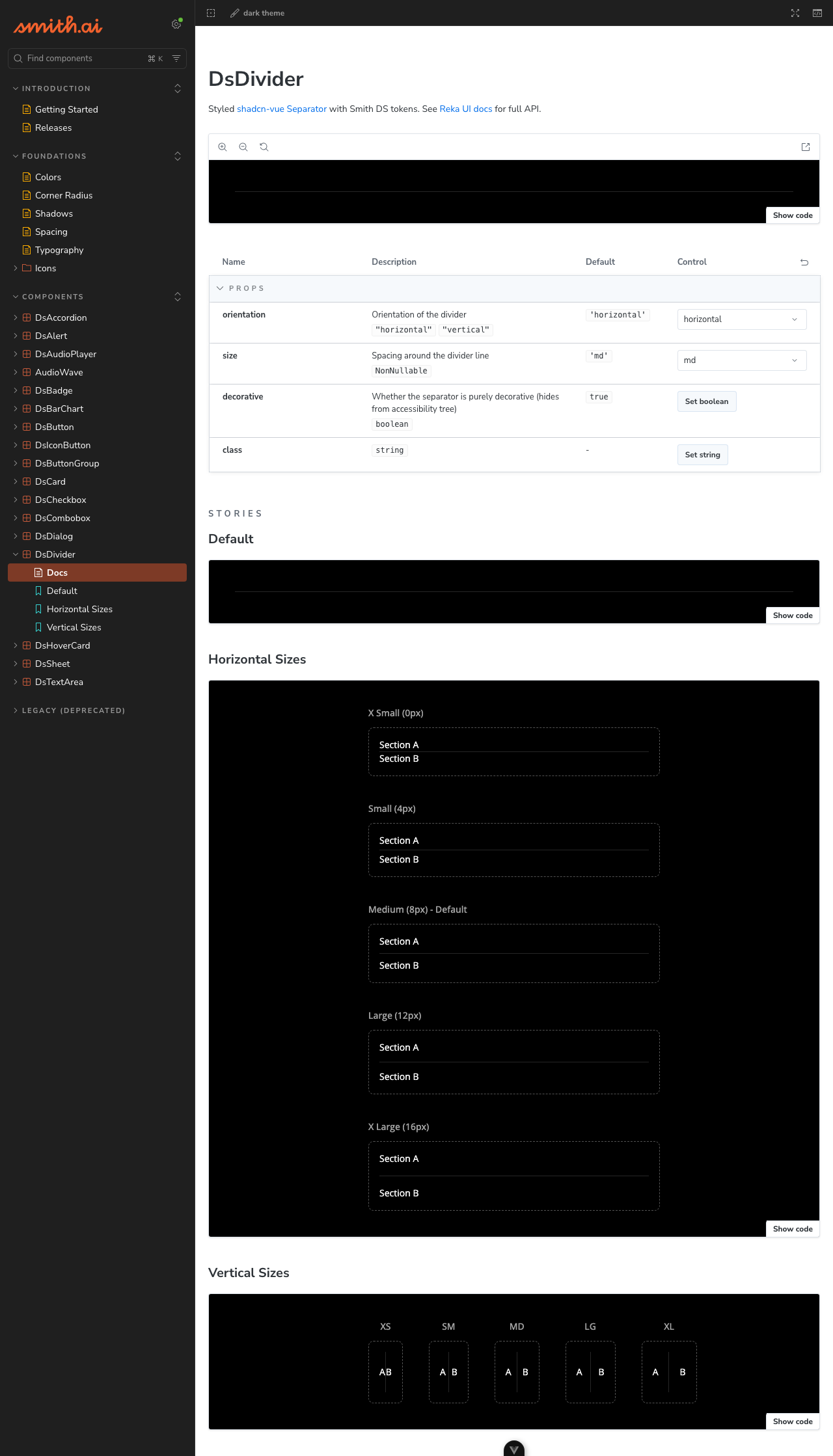Image resolution: width=833 pixels, height=1456 pixels.
Task: Select the DsDialog component
Action: pos(54,536)
